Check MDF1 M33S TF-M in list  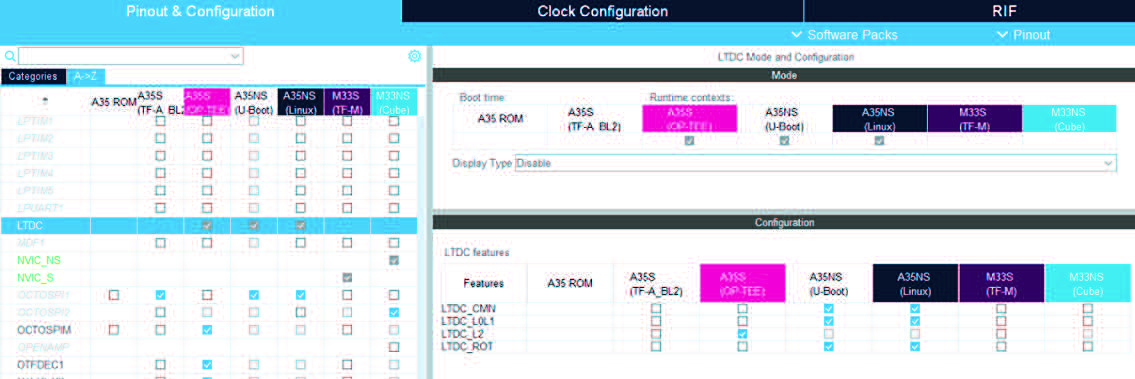[347, 243]
